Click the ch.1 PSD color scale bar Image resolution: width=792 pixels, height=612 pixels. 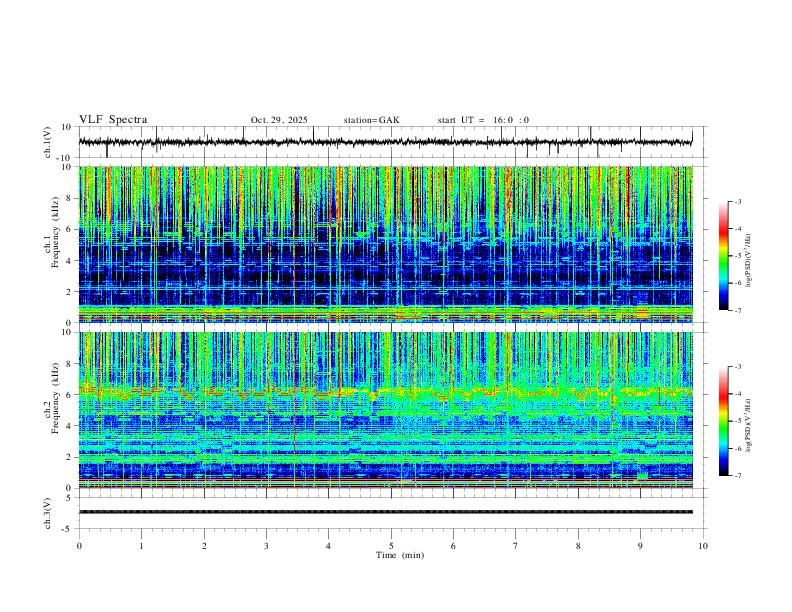coord(723,256)
